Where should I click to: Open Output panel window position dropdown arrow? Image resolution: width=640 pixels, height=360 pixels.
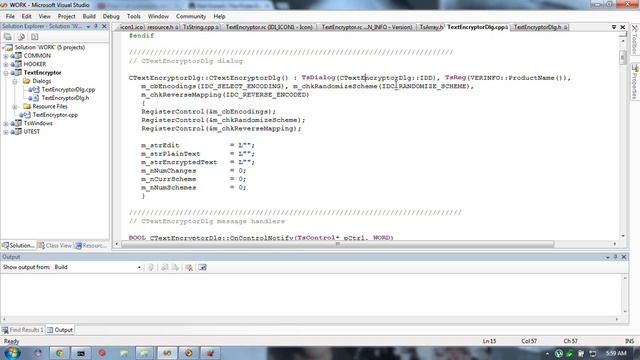pyautogui.click(x=608, y=257)
